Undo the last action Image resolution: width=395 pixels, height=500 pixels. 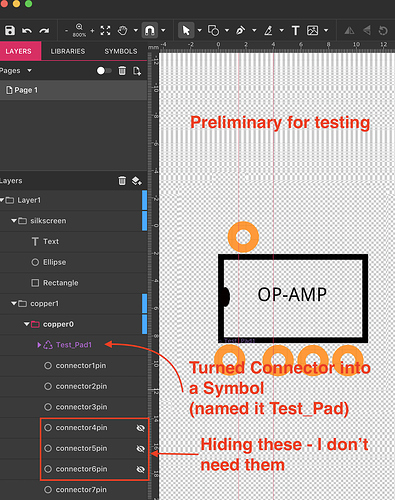coord(27,31)
